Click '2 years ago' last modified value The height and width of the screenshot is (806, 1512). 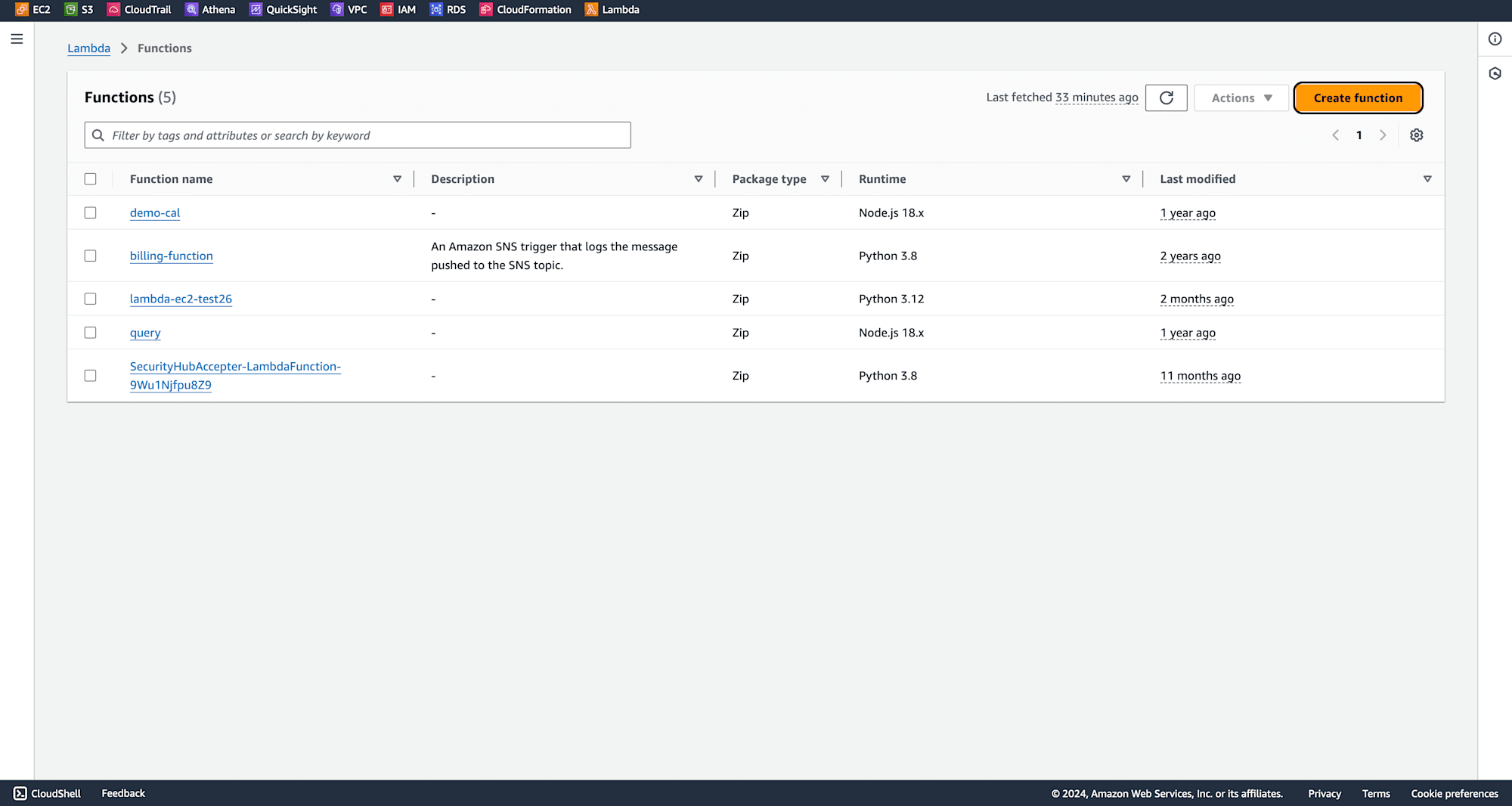click(x=1191, y=256)
